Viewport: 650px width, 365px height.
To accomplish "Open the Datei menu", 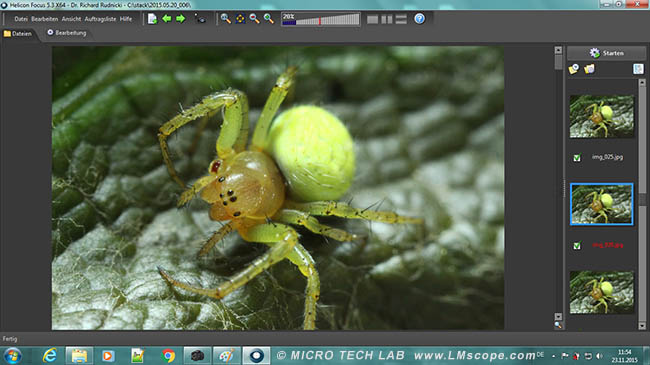I will click(21, 19).
